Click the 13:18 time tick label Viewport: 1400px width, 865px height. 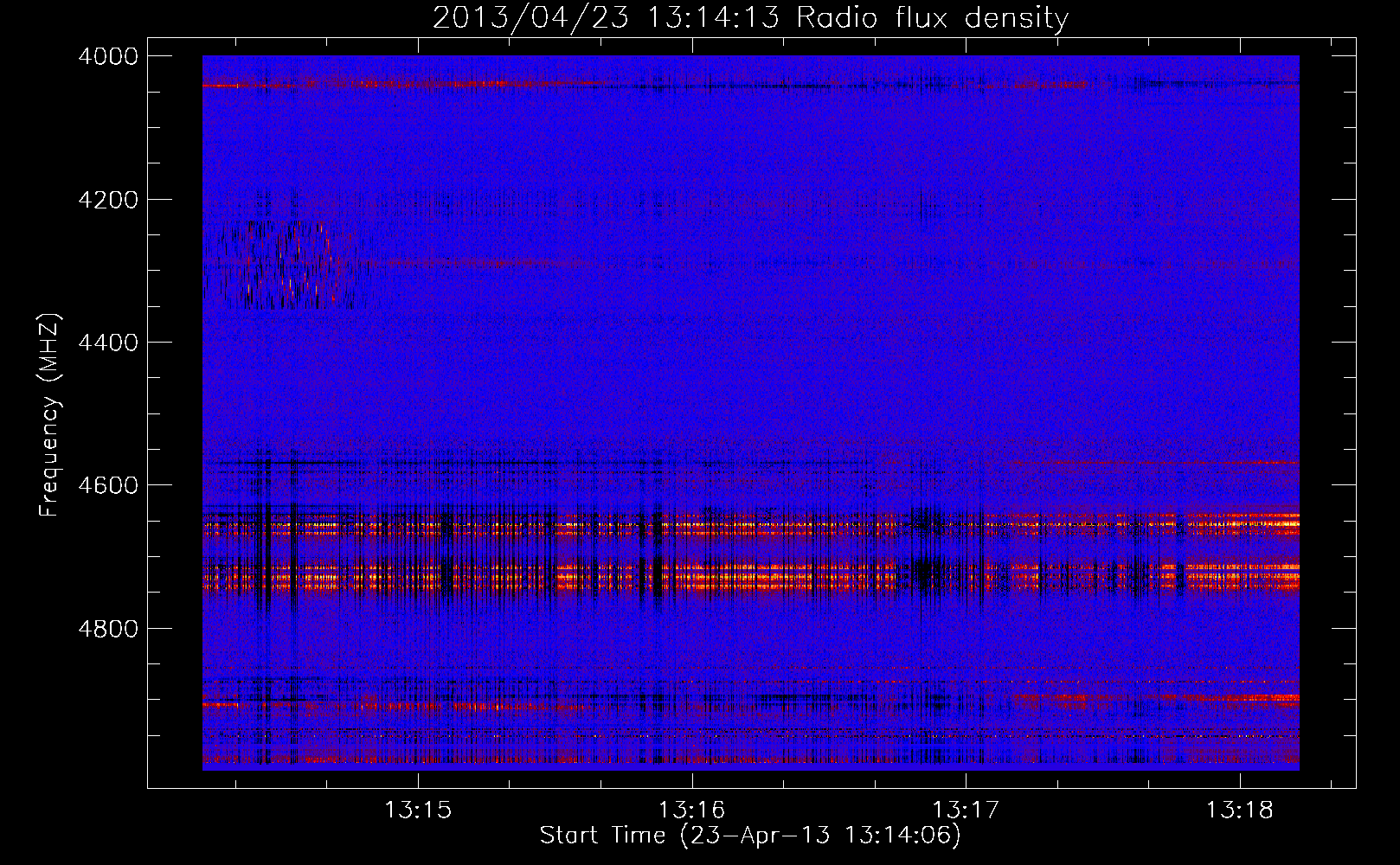tap(1239, 811)
